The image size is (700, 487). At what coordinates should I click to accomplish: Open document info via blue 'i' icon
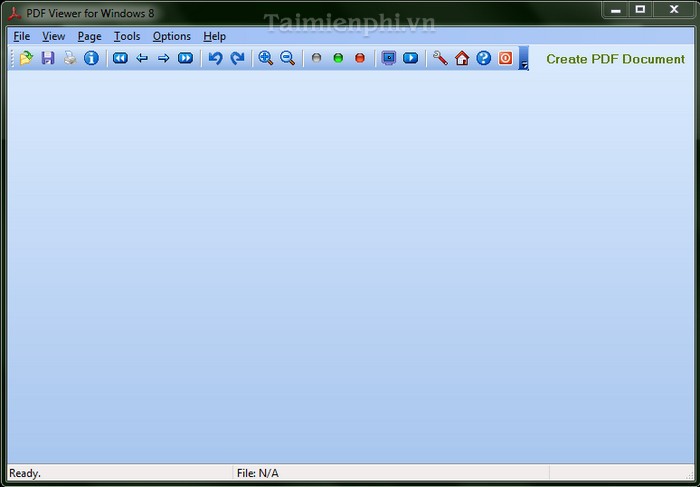pos(92,58)
